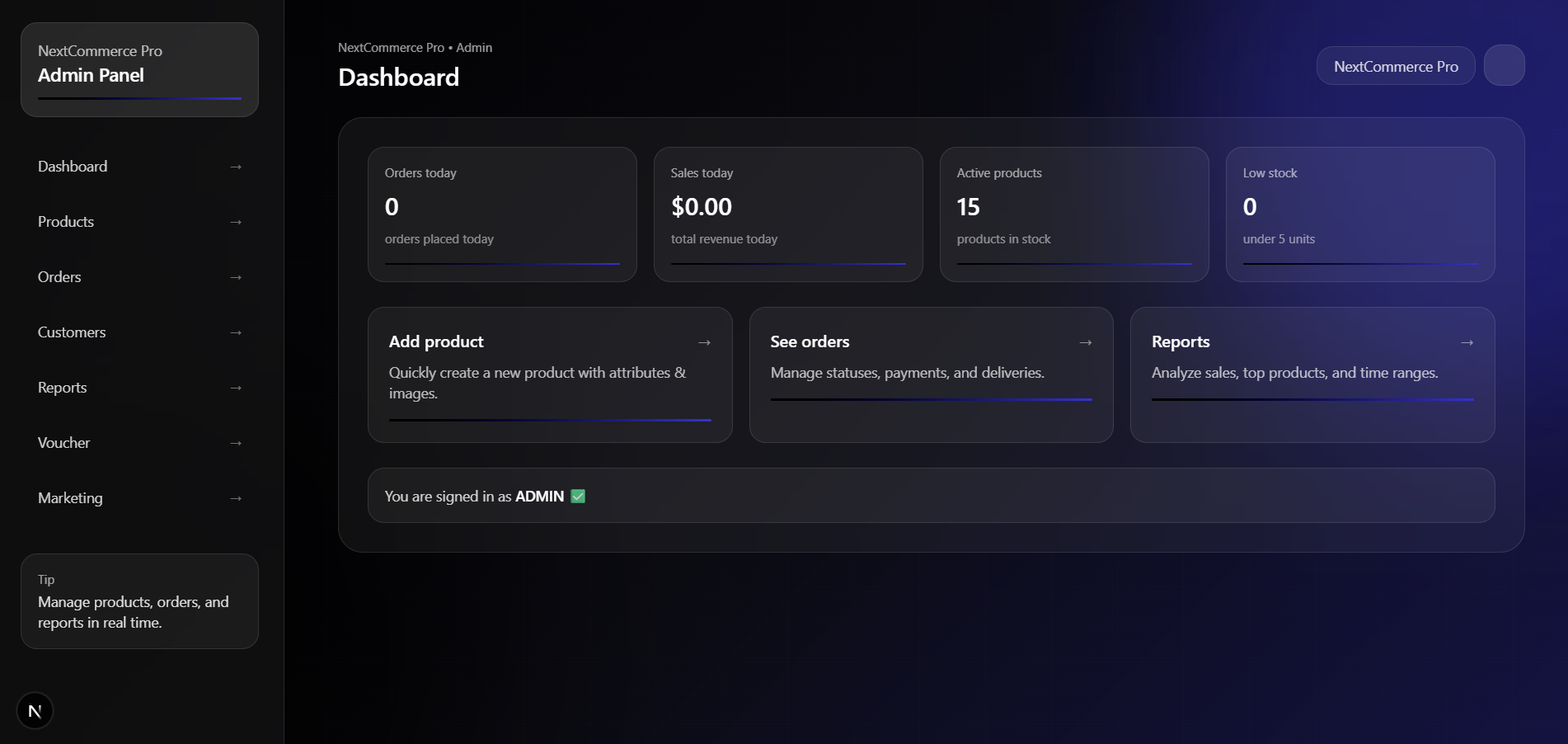
Task: Select the arrow icon beside Products
Action: tap(236, 222)
